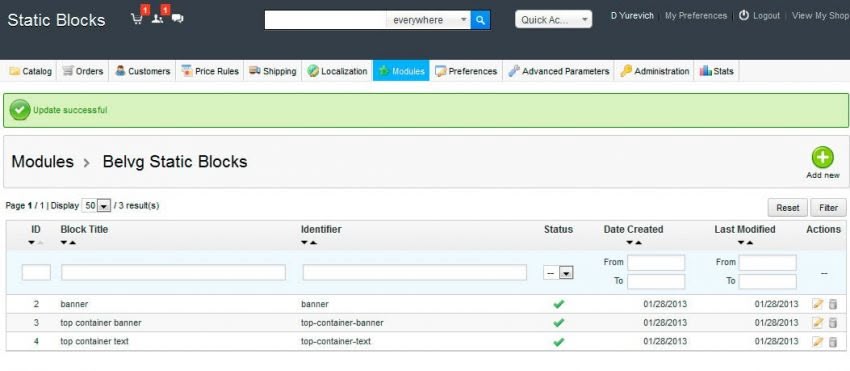Image resolution: width=850 pixels, height=371 pixels.
Task: Sort ID column descending arrow
Action: click(31, 242)
